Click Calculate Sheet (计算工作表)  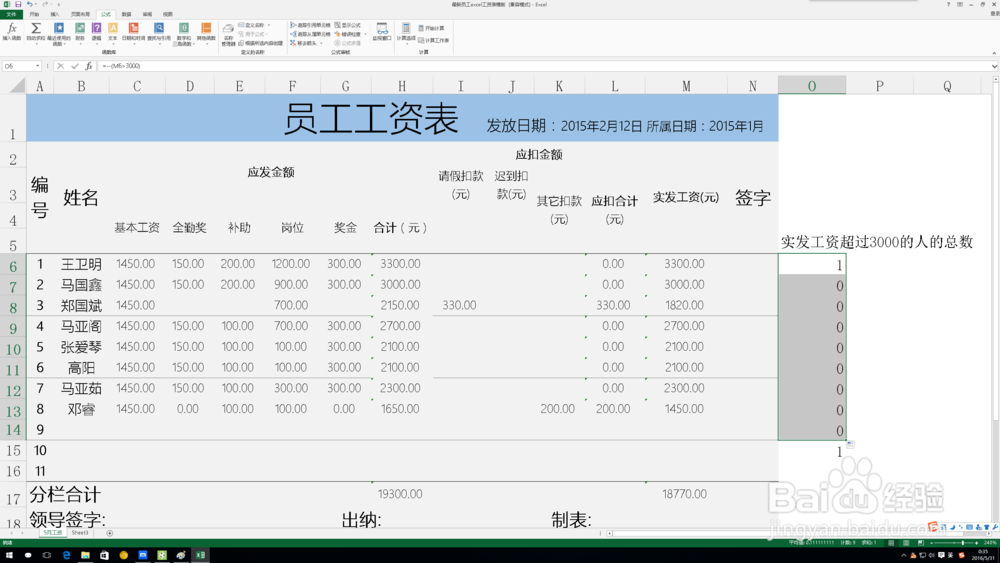tap(434, 40)
